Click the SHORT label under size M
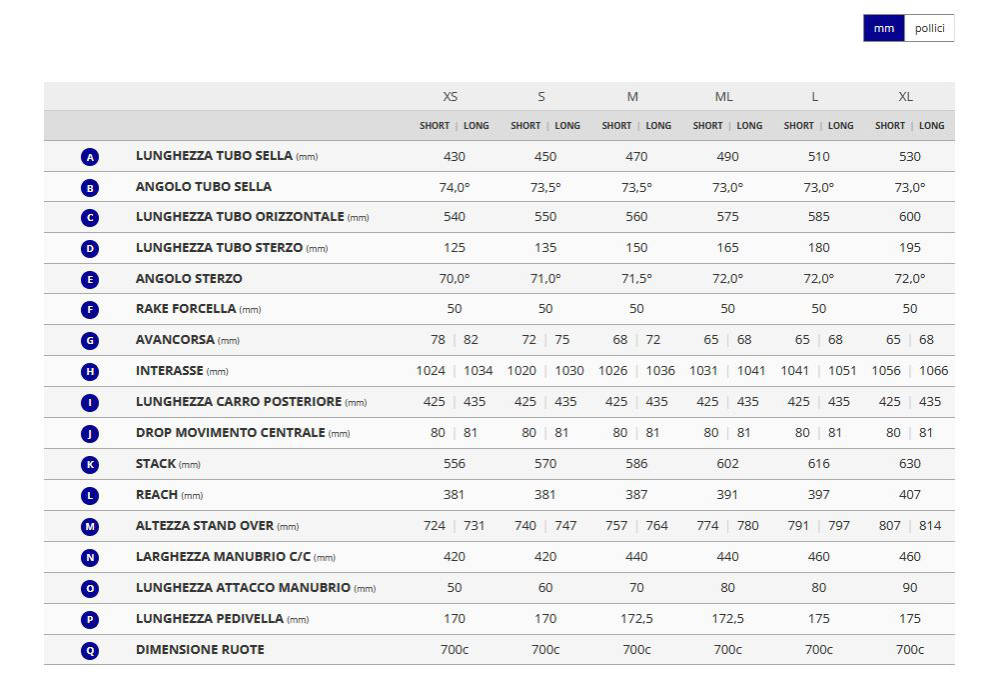The height and width of the screenshot is (692, 987). tap(616, 125)
